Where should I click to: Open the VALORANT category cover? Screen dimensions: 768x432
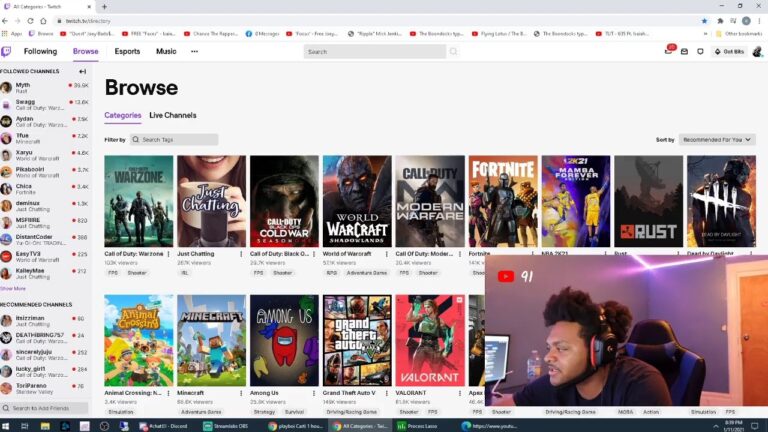(430, 340)
